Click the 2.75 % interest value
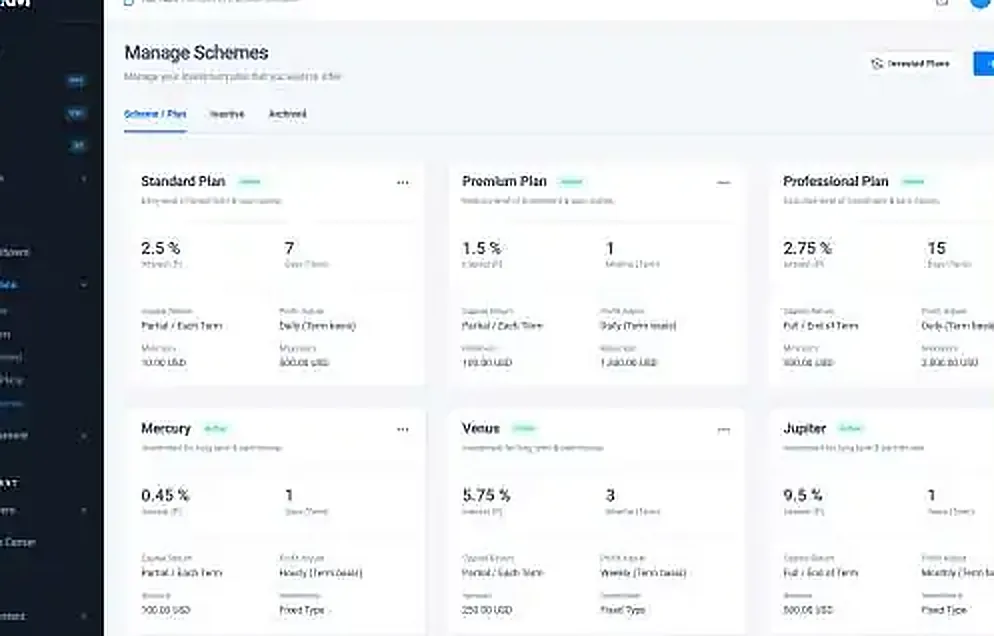994x636 pixels. [807, 248]
